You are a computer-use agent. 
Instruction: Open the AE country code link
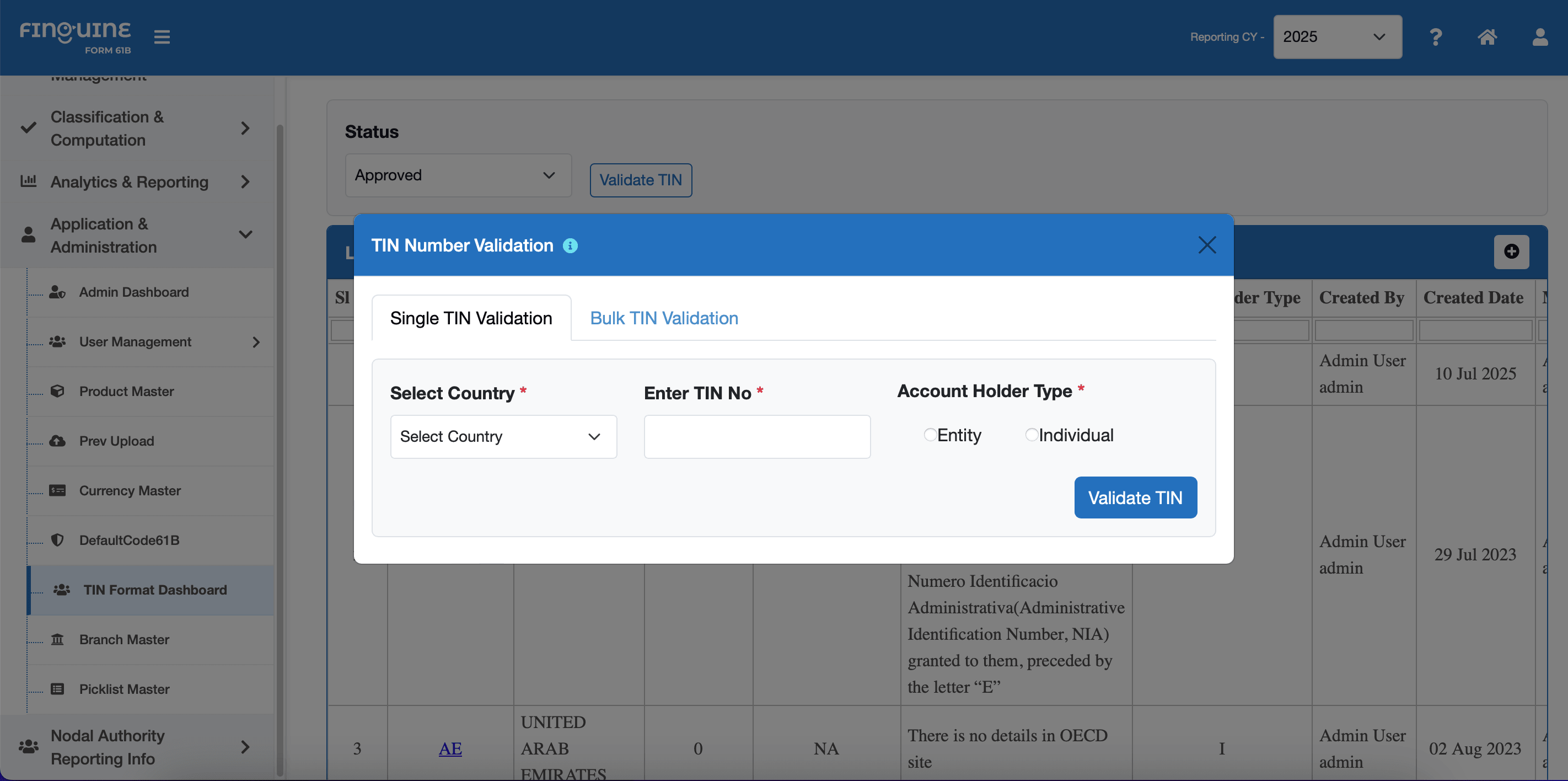pos(450,749)
